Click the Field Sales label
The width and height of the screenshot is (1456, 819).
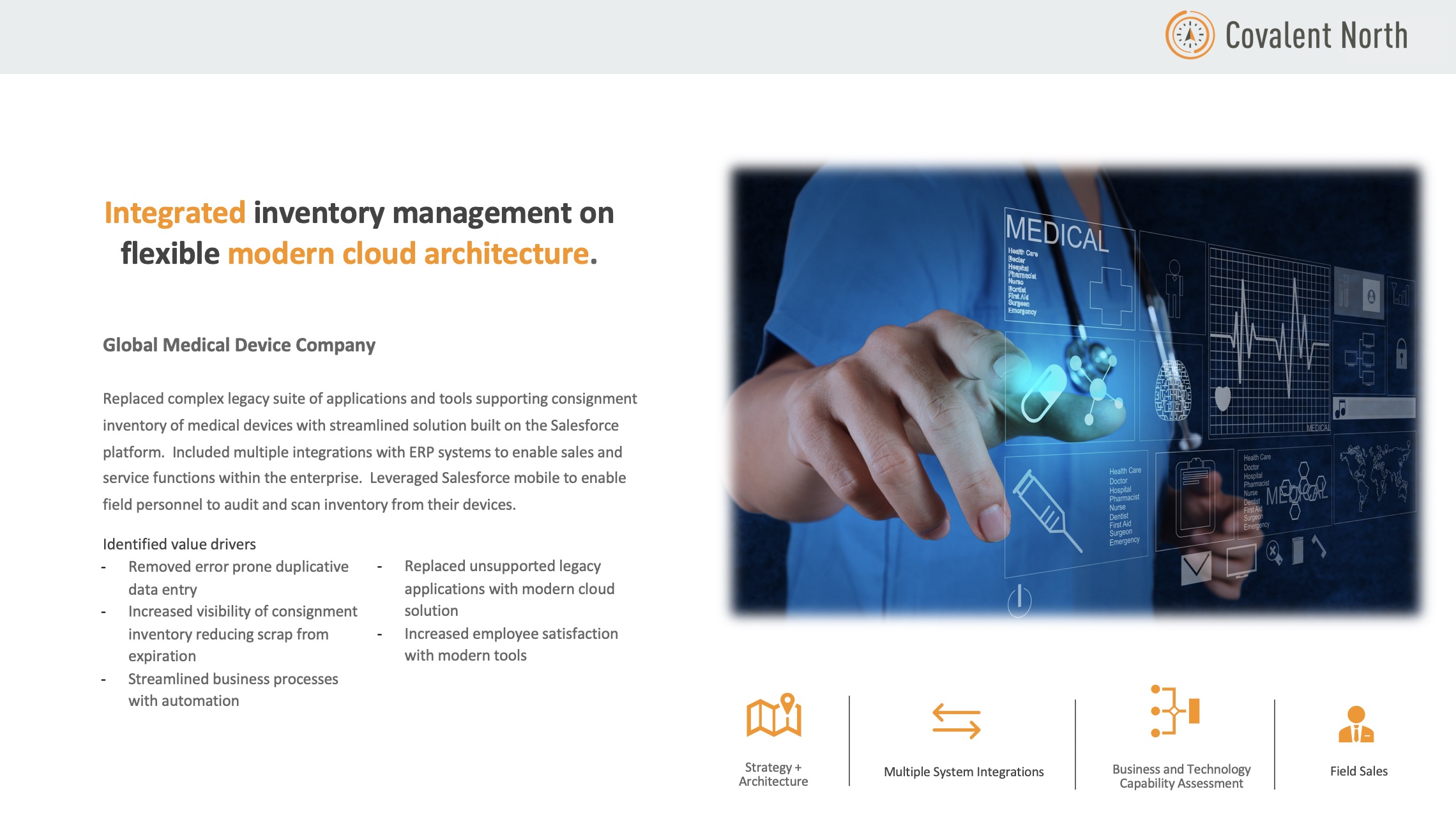(1358, 771)
